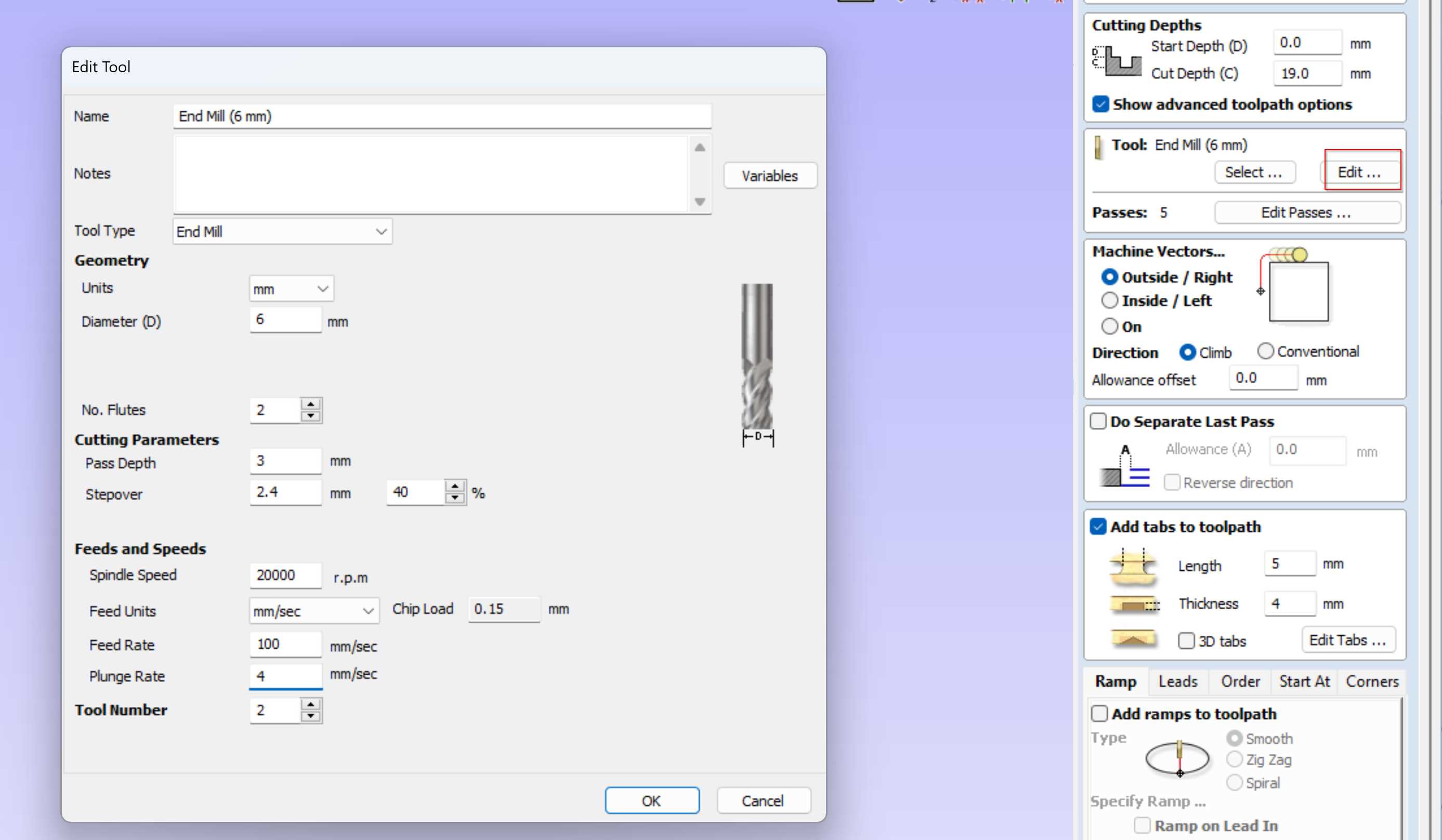This screenshot has width=1442, height=840.
Task: Toggle the Add tabs to toolpath checkbox
Action: tap(1098, 526)
